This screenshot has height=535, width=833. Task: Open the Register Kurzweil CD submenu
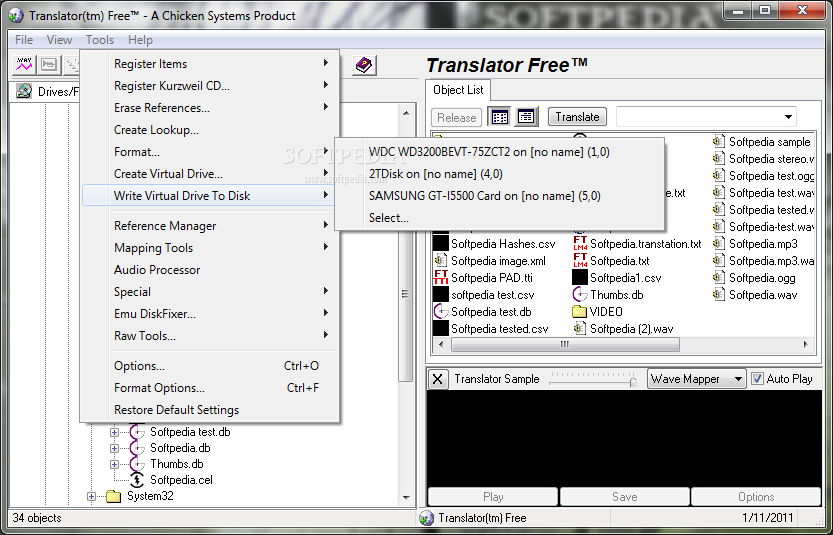pyautogui.click(x=210, y=86)
